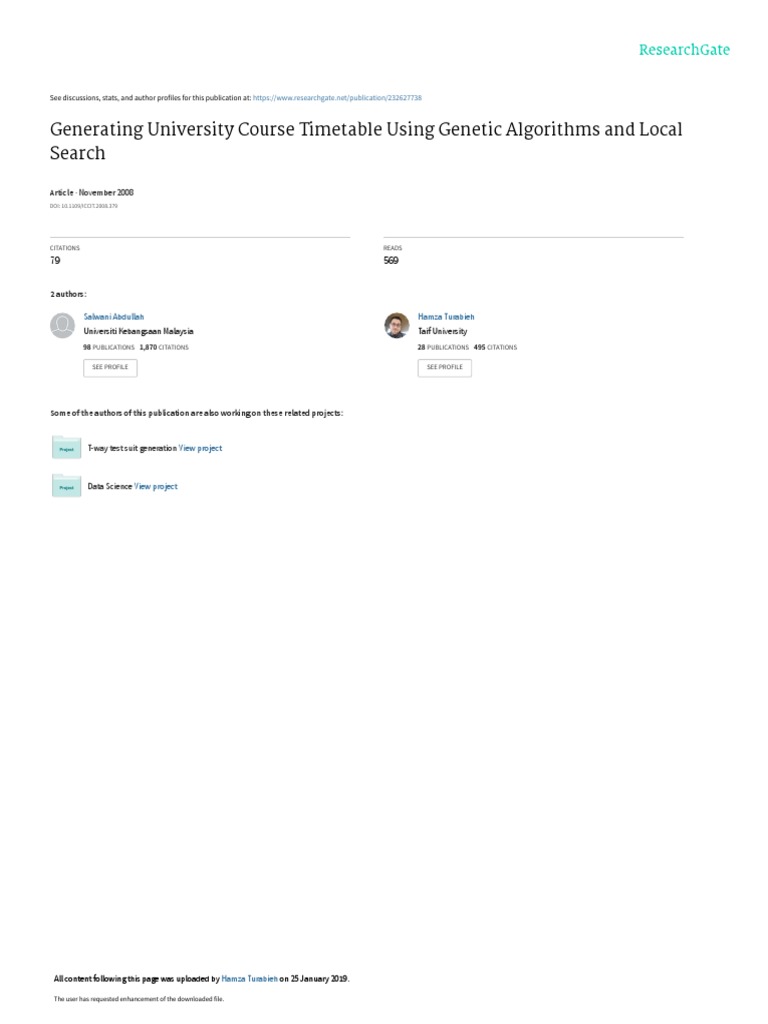Click the ResearchGate logo
768x1024 pixels.
tap(684, 50)
